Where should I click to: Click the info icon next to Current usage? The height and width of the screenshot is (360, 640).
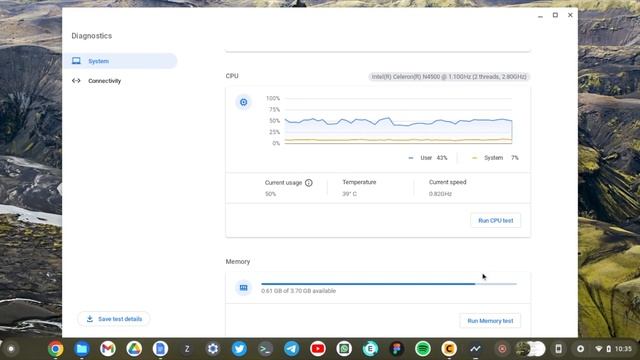click(x=309, y=183)
